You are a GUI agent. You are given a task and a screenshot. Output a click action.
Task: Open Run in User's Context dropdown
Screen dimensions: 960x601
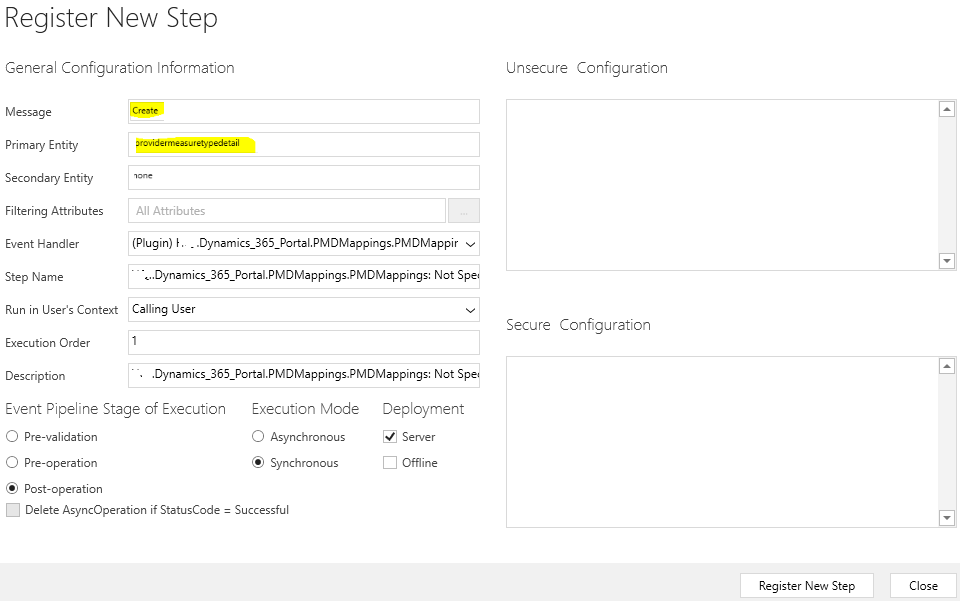click(x=471, y=310)
